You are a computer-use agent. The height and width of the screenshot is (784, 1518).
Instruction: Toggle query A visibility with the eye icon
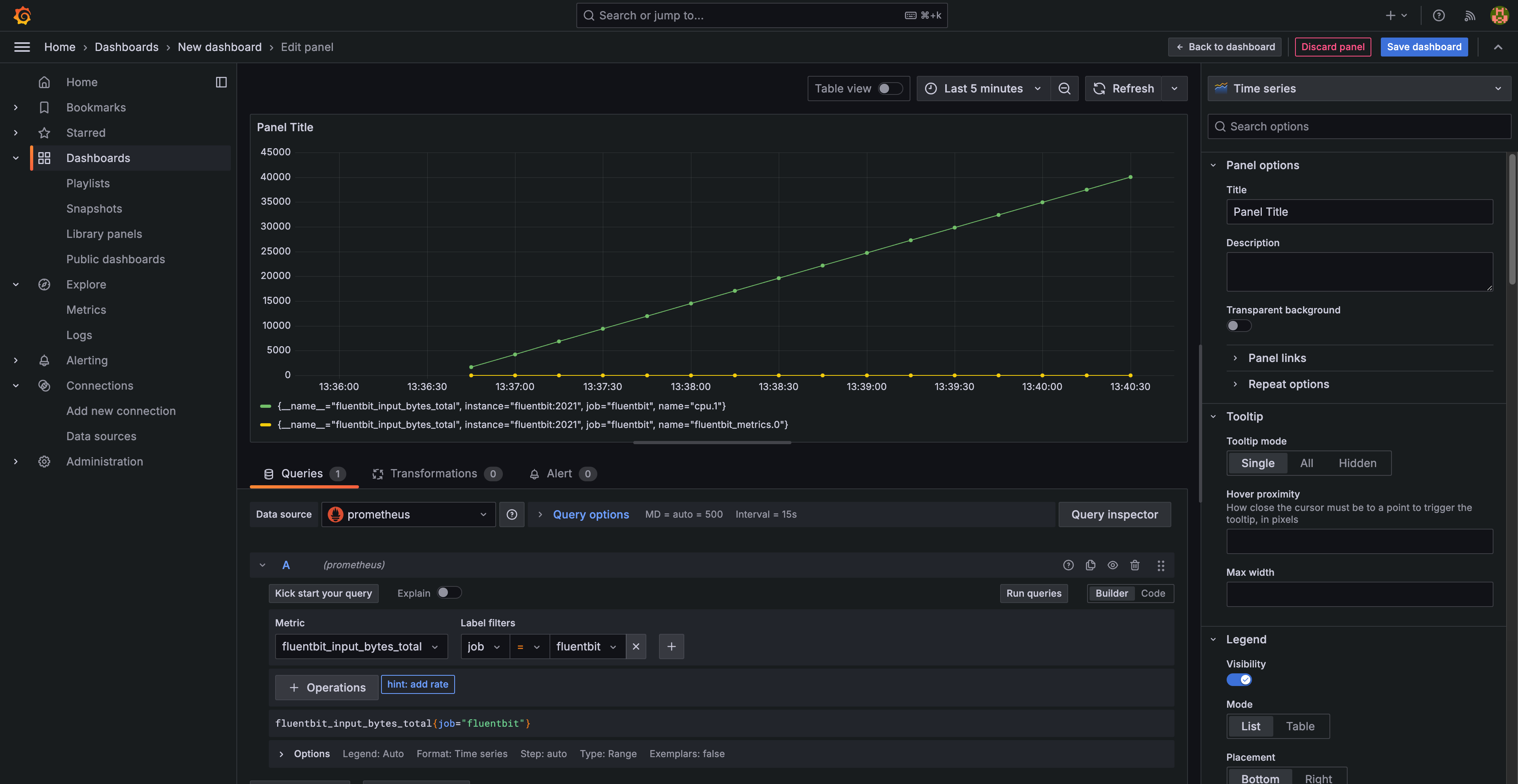click(1112, 565)
